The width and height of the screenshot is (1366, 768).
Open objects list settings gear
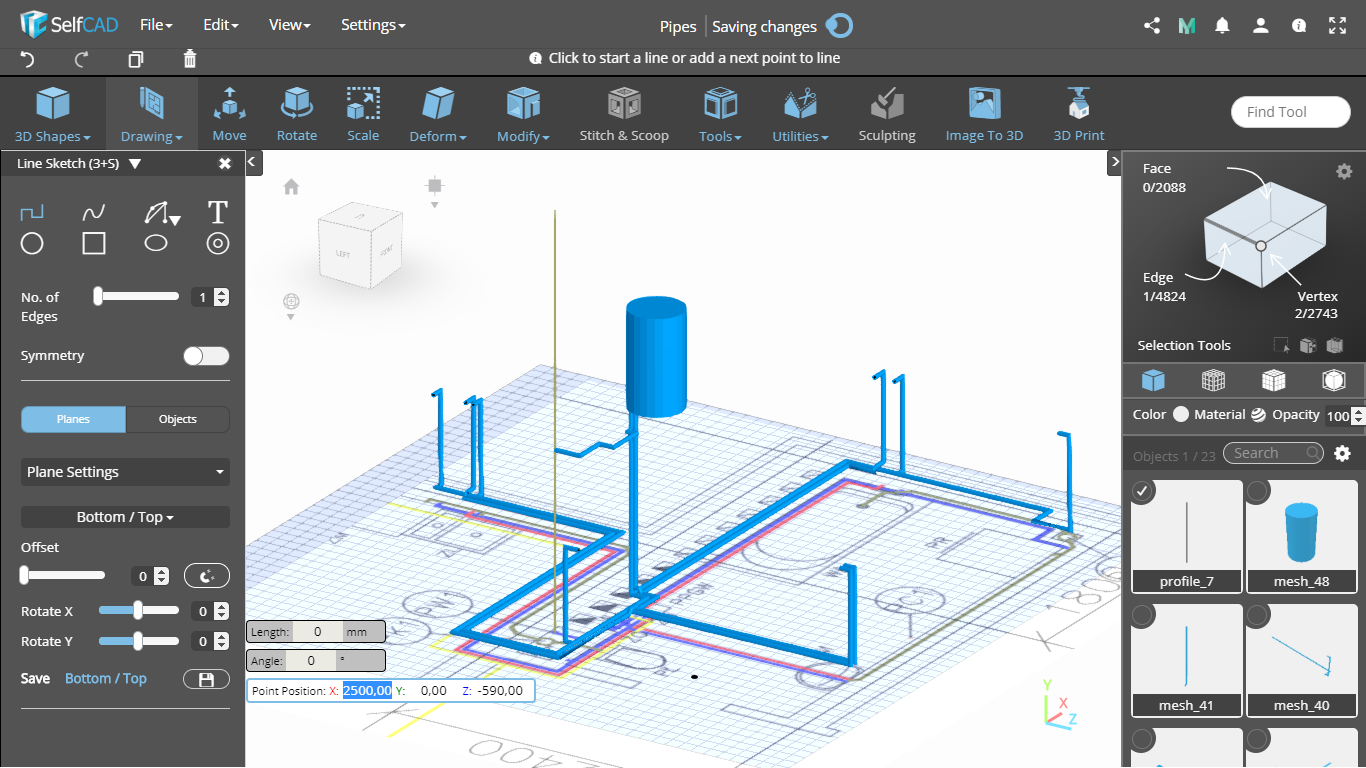click(1343, 453)
